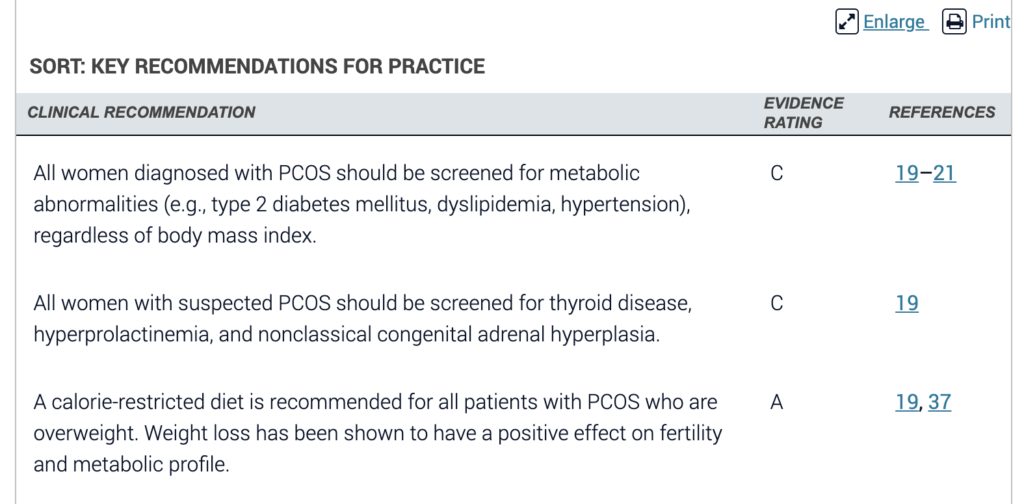Open the Enlarge link
This screenshot has width=1024, height=504.
click(894, 22)
